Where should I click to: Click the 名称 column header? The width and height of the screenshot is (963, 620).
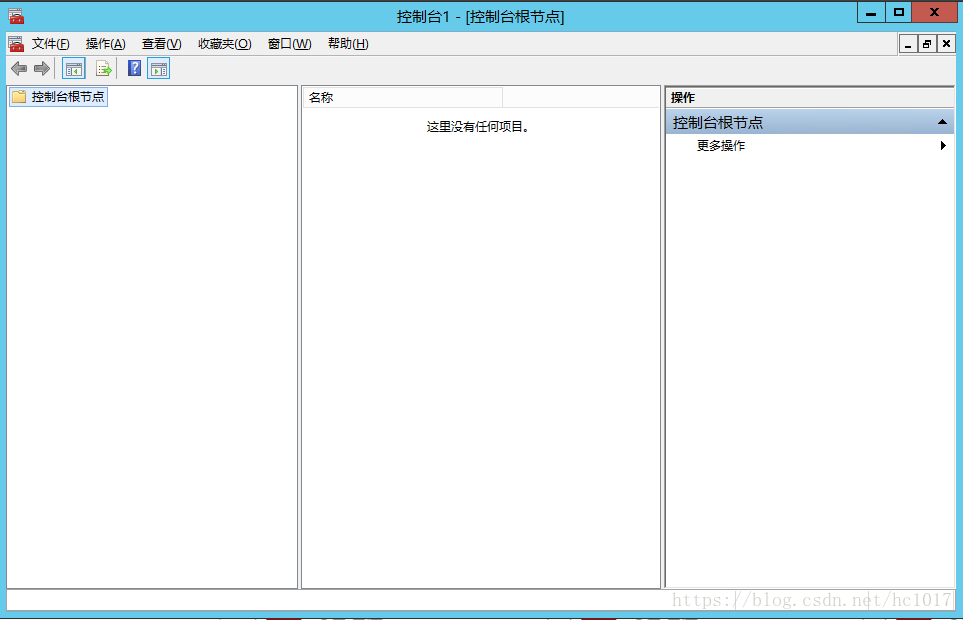[x=403, y=98]
